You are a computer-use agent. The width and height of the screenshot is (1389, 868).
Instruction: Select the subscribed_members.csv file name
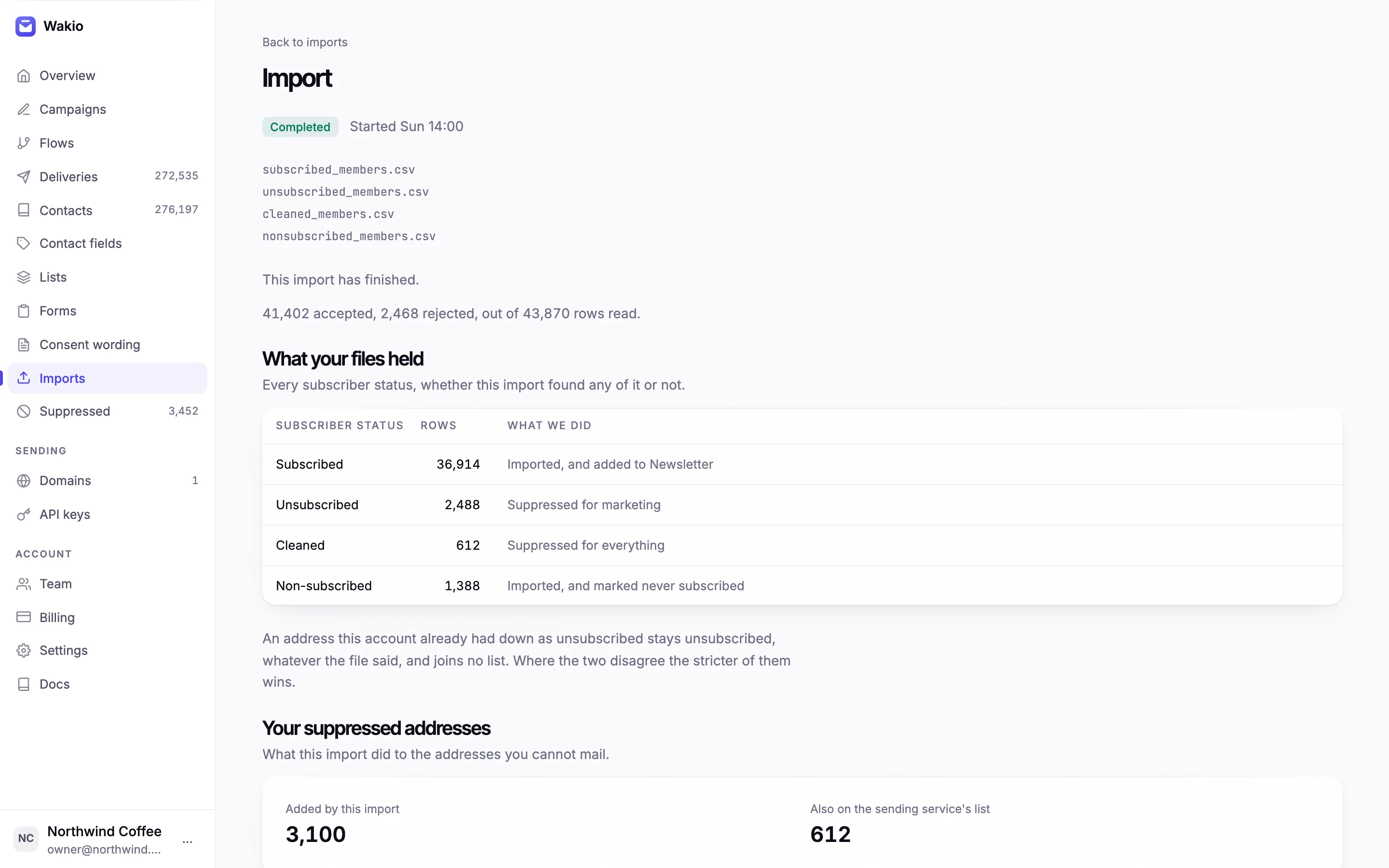339,170
